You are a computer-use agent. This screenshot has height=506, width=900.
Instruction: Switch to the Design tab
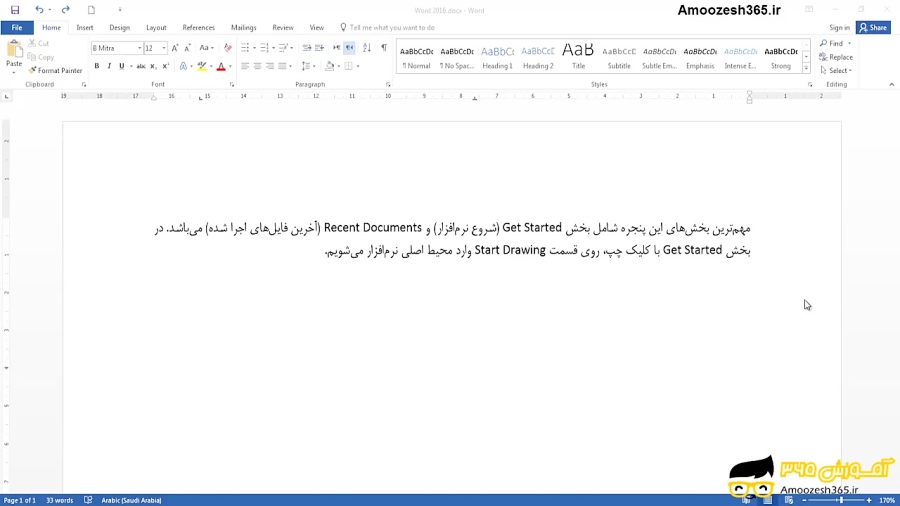point(119,28)
